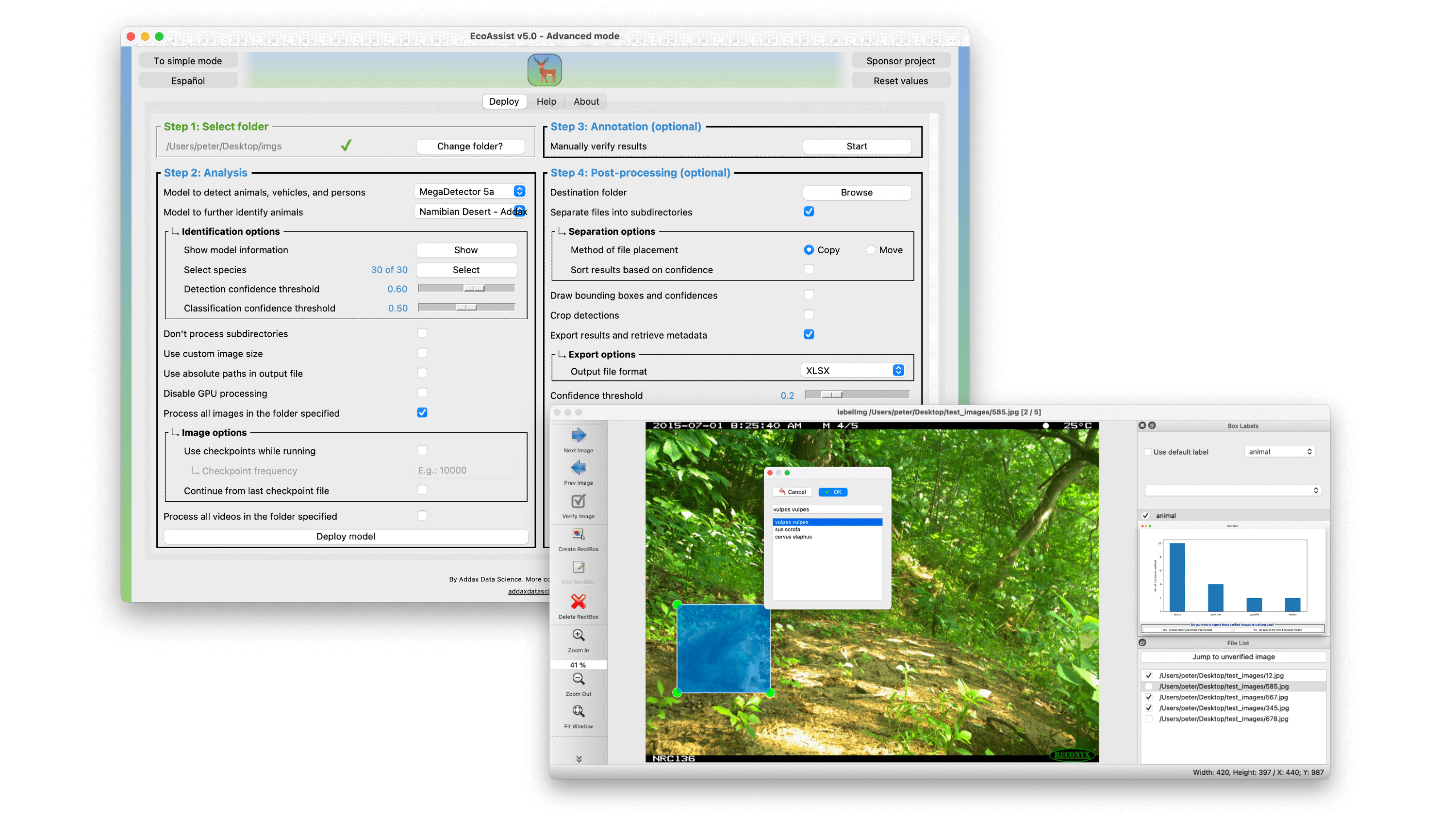This screenshot has width=1456, height=819.
Task: Select the top-left bounding box handle
Action: coord(677,605)
